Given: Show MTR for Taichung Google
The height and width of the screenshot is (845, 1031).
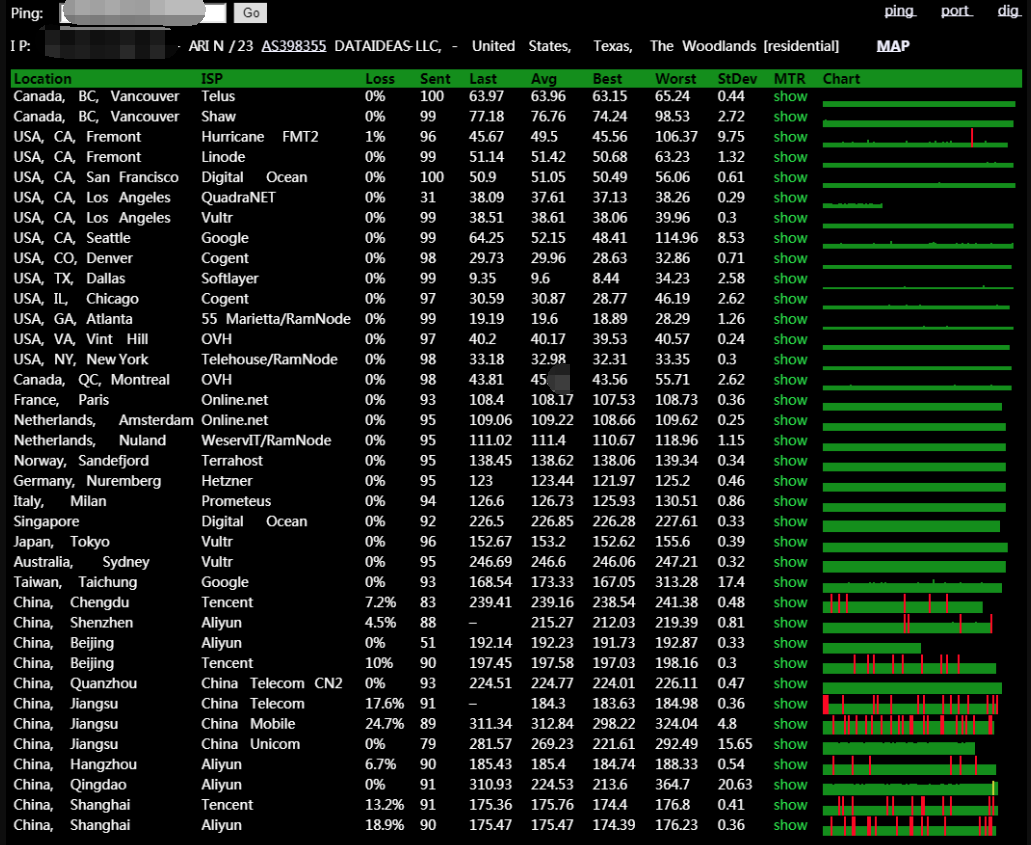Looking at the screenshot, I should click(x=790, y=583).
